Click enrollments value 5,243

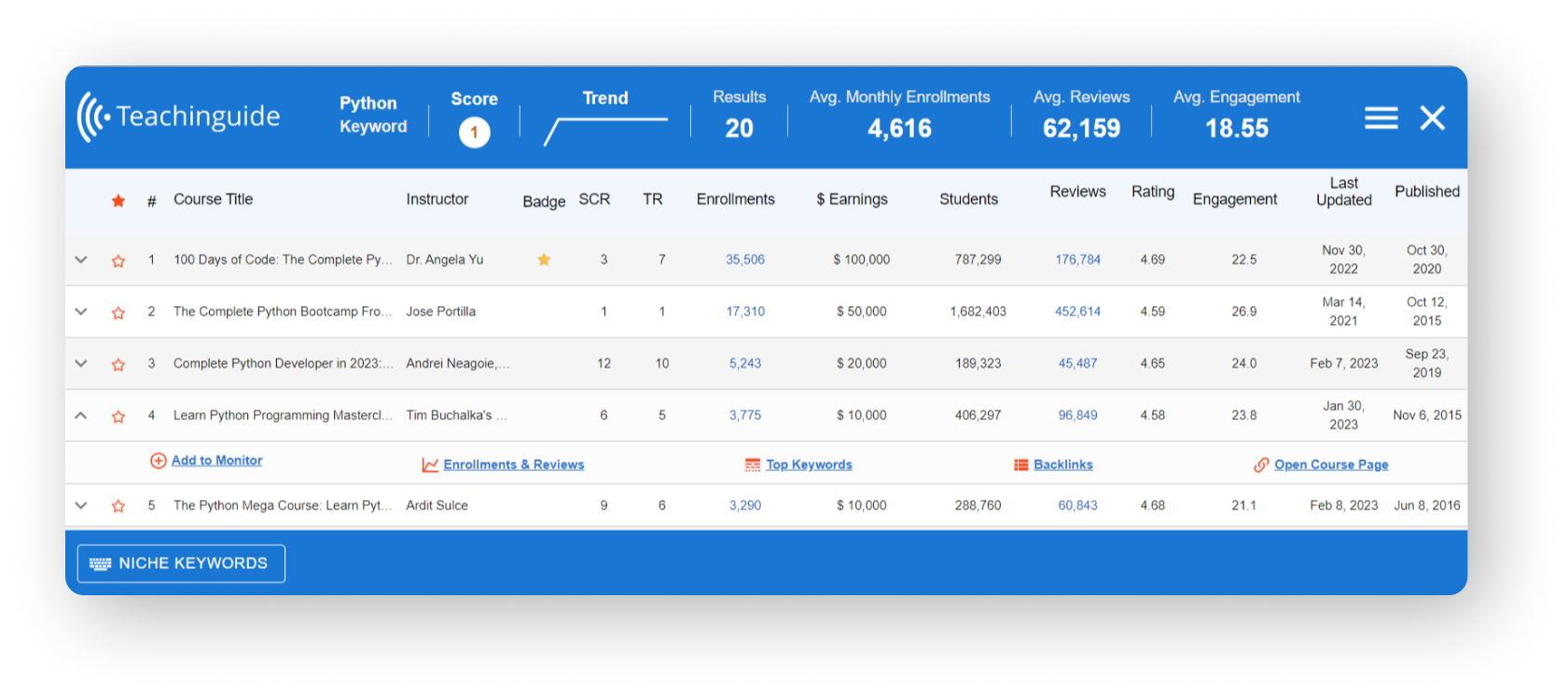coord(745,364)
